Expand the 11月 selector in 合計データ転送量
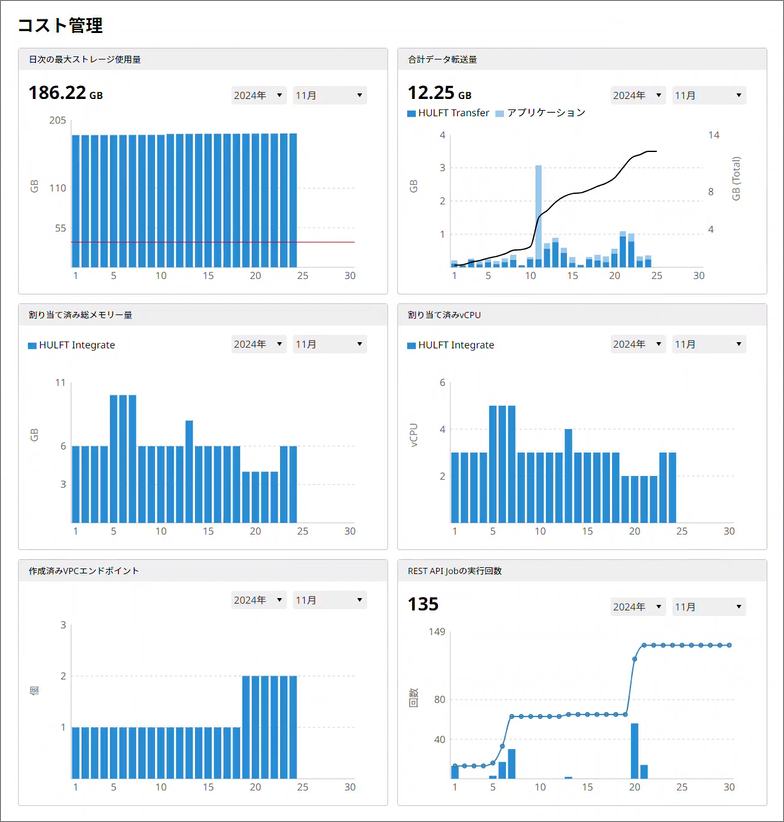Viewport: 784px width, 822px height. coord(709,96)
